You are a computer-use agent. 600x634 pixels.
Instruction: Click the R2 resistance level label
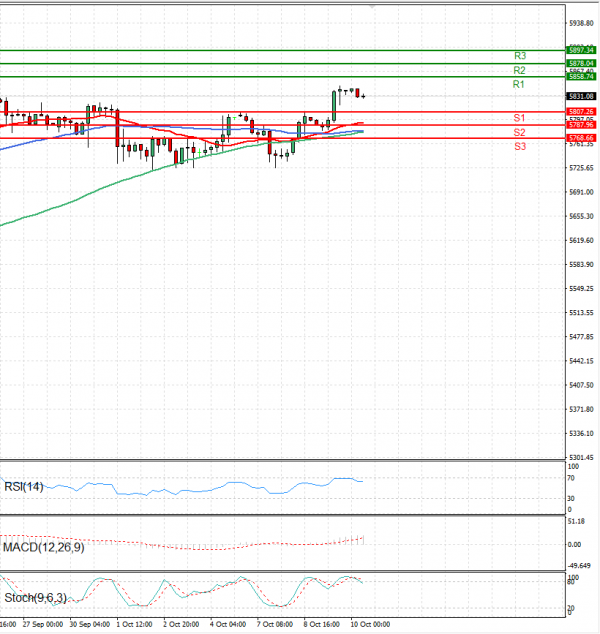click(x=519, y=70)
